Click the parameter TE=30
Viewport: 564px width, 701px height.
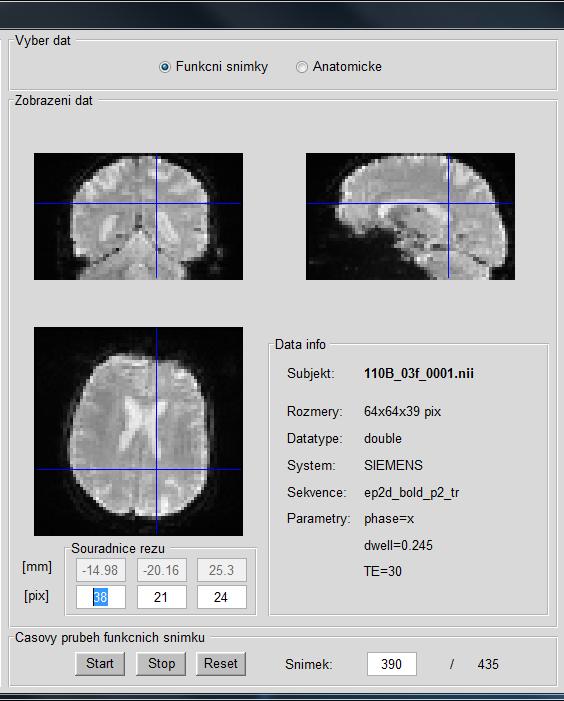coord(383,571)
